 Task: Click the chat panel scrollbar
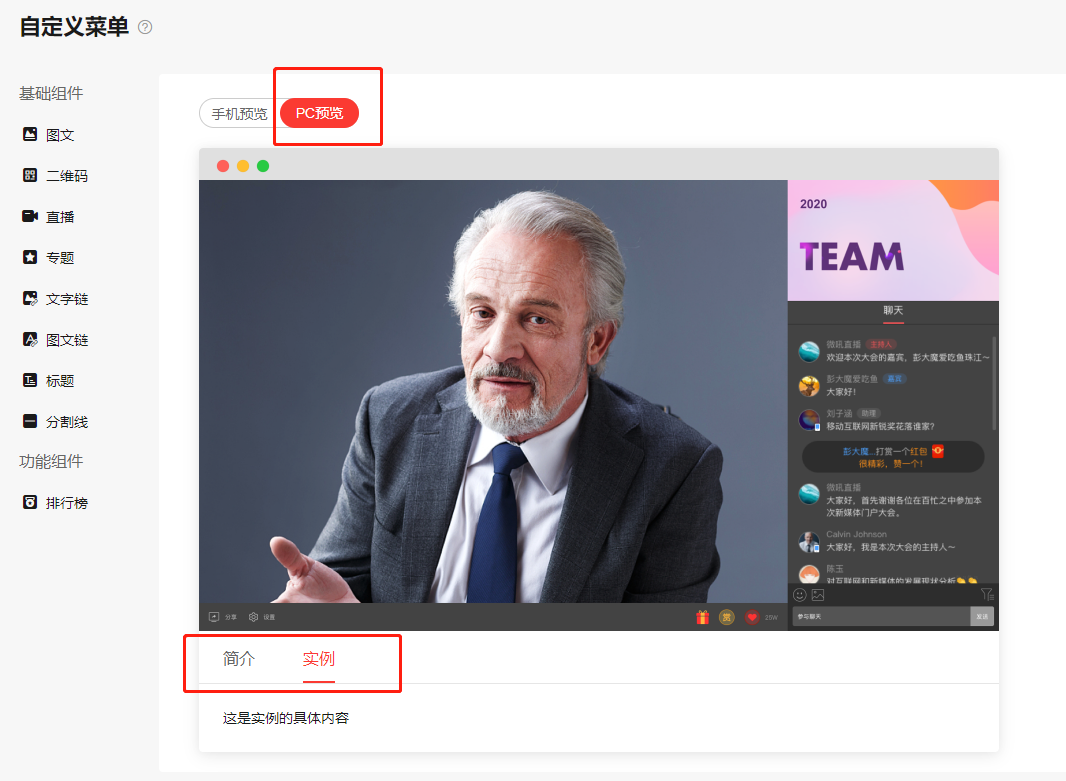994,383
